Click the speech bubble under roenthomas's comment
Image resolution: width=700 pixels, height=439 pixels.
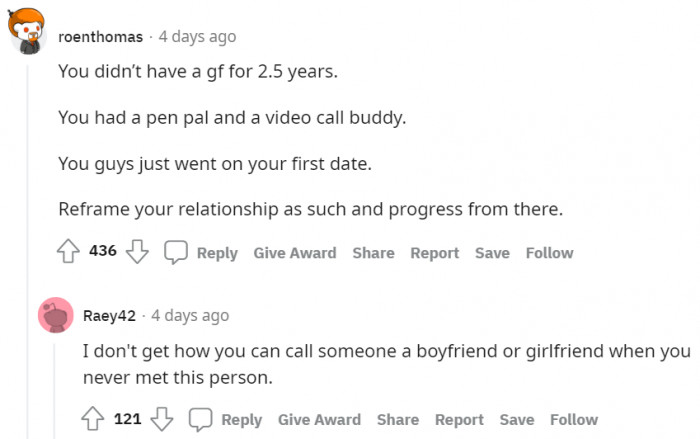click(176, 253)
